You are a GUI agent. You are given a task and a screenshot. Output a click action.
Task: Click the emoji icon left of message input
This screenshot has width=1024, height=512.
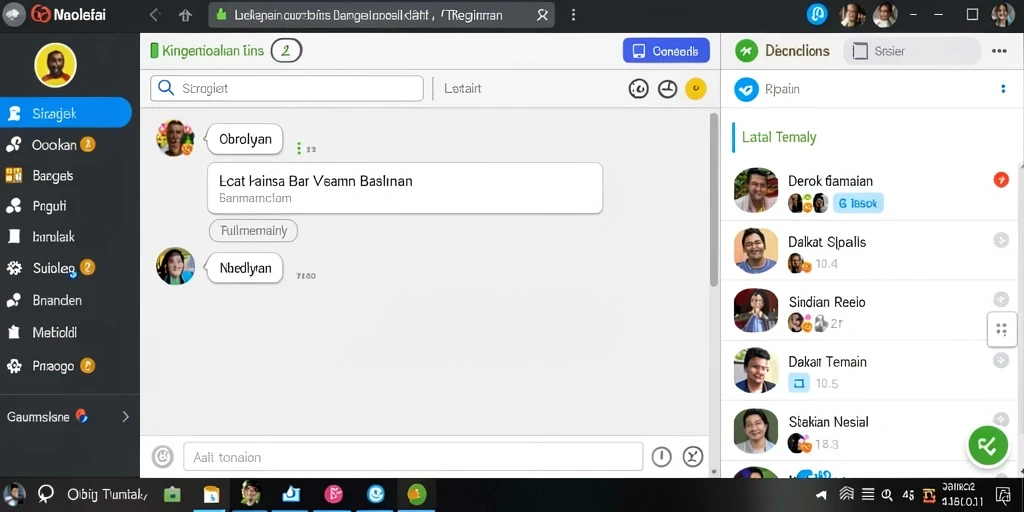[163, 456]
